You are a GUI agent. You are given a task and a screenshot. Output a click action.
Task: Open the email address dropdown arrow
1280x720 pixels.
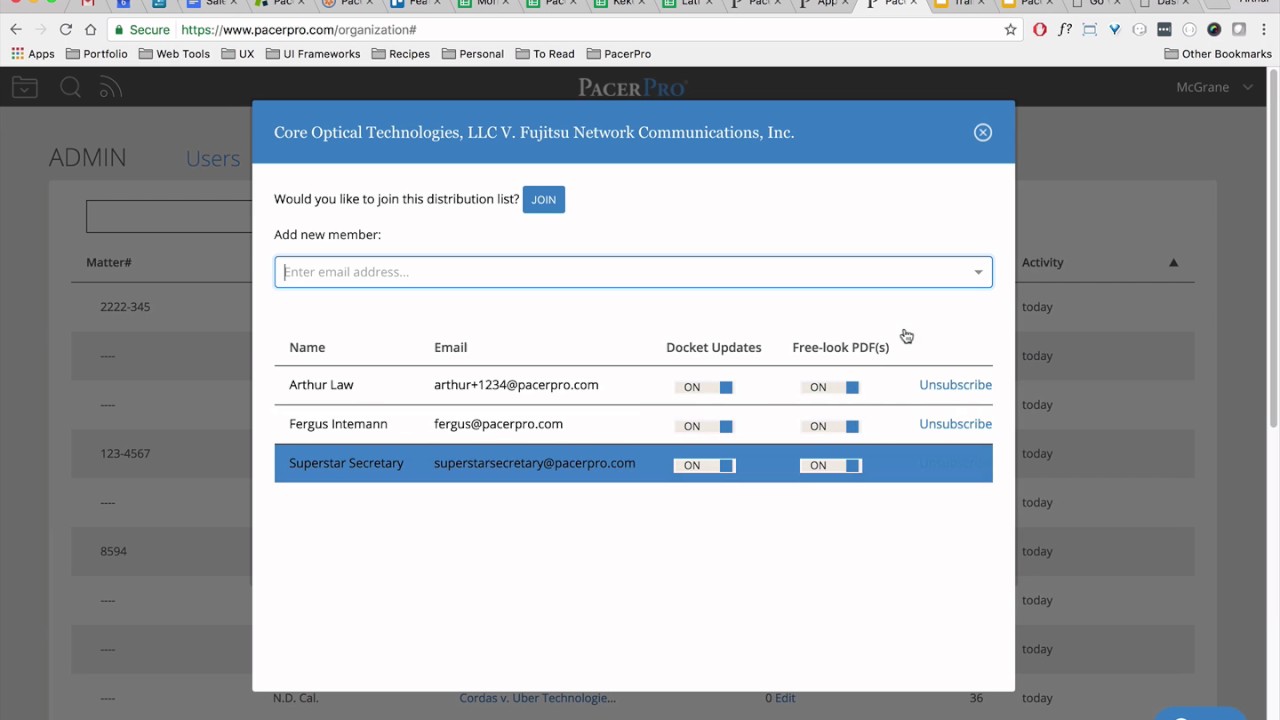click(x=978, y=272)
